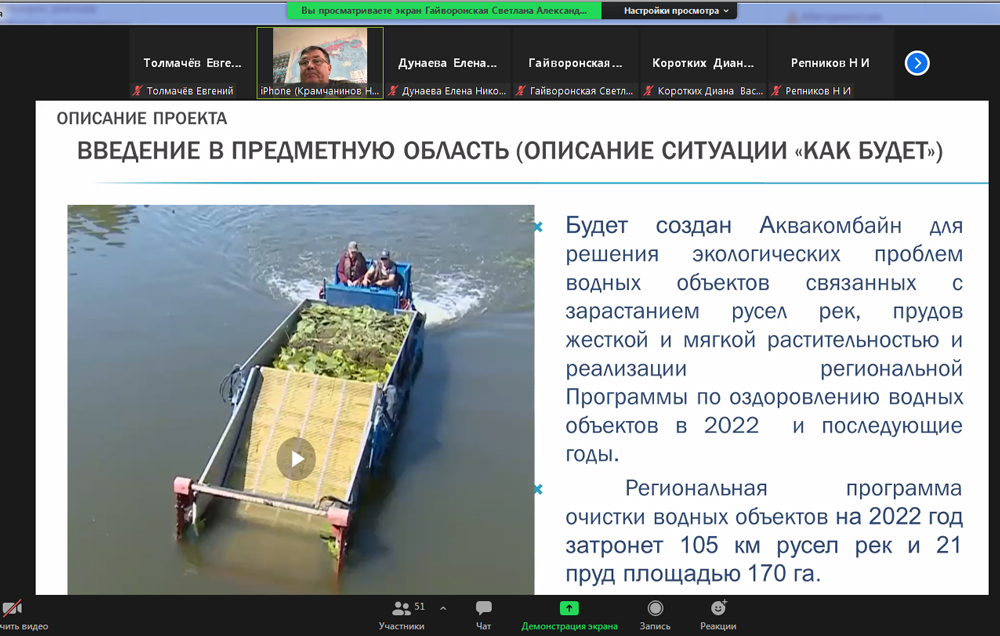Viewport: 1000px width, 636px height.
Task: Select Дунаева Елена participant tile
Action: click(448, 63)
